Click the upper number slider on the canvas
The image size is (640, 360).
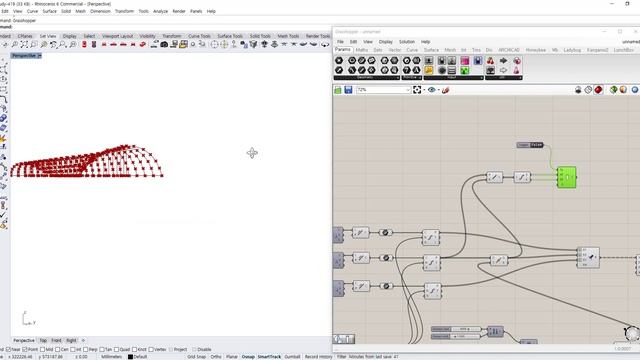click(x=456, y=329)
